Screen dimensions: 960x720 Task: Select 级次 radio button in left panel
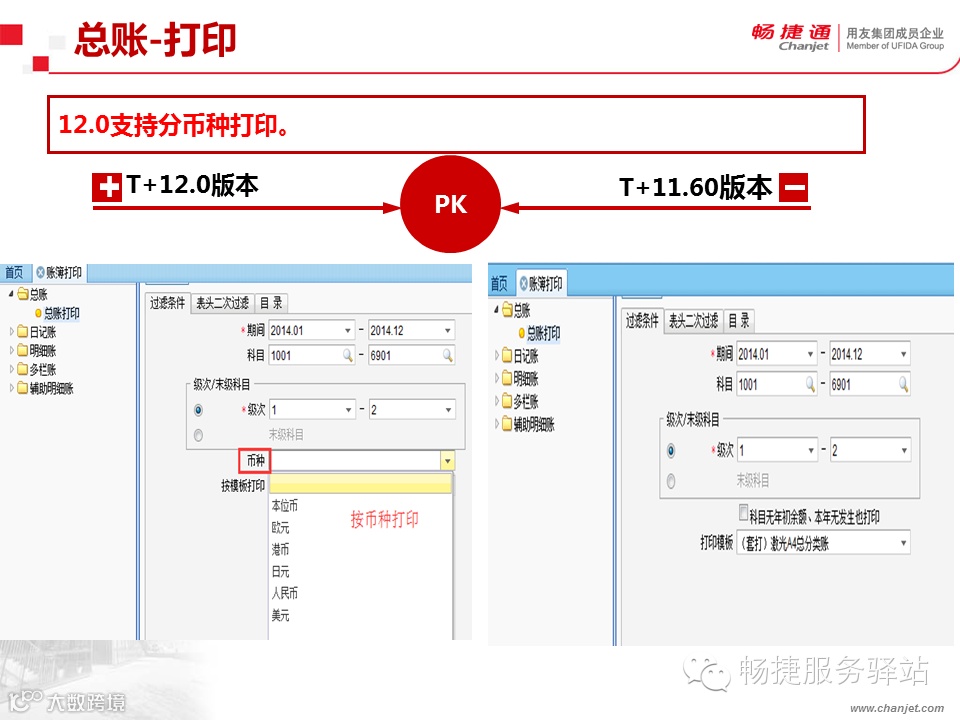[x=198, y=410]
